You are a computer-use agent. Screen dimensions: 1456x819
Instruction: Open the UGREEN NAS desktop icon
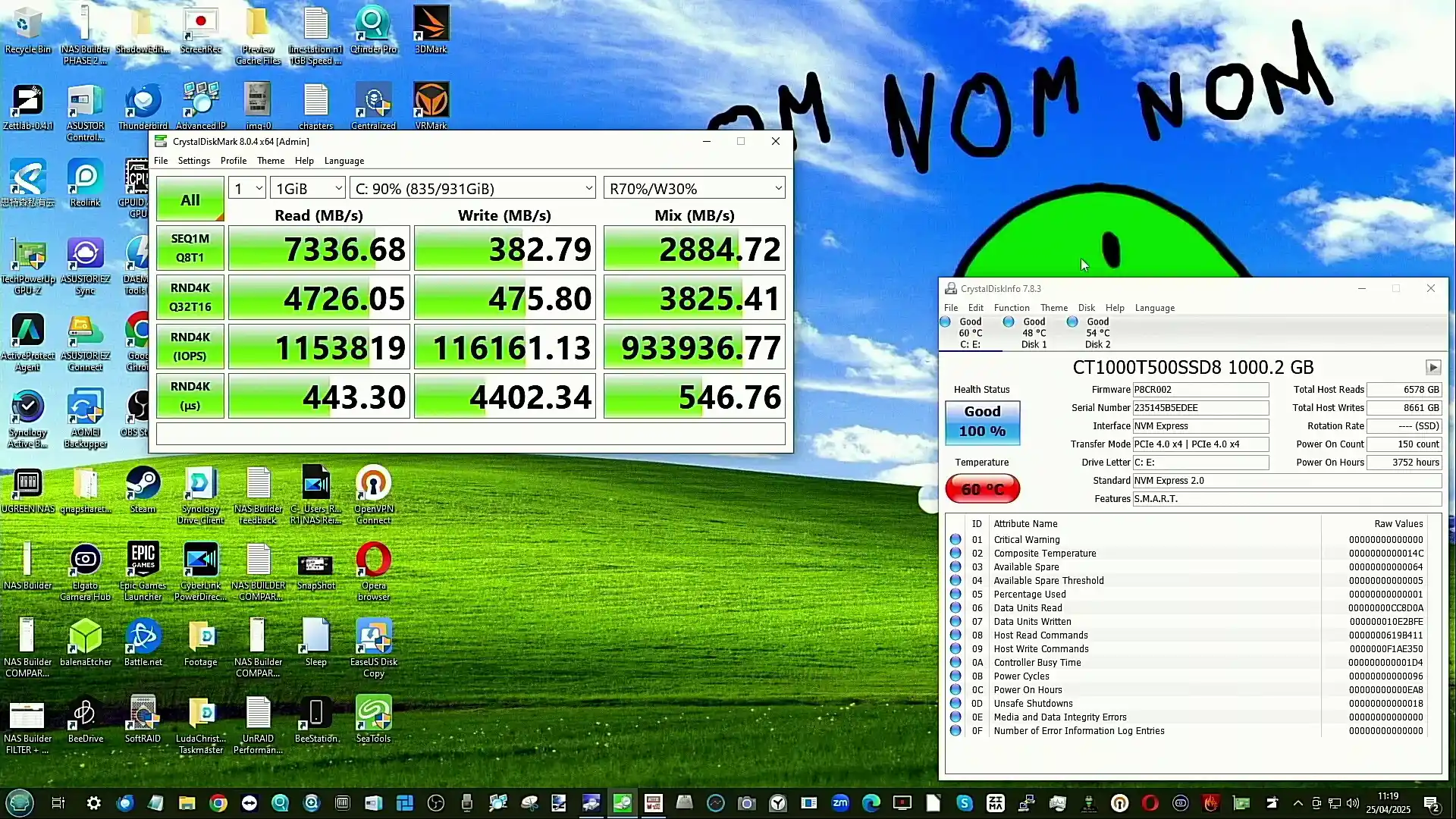pyautogui.click(x=28, y=491)
